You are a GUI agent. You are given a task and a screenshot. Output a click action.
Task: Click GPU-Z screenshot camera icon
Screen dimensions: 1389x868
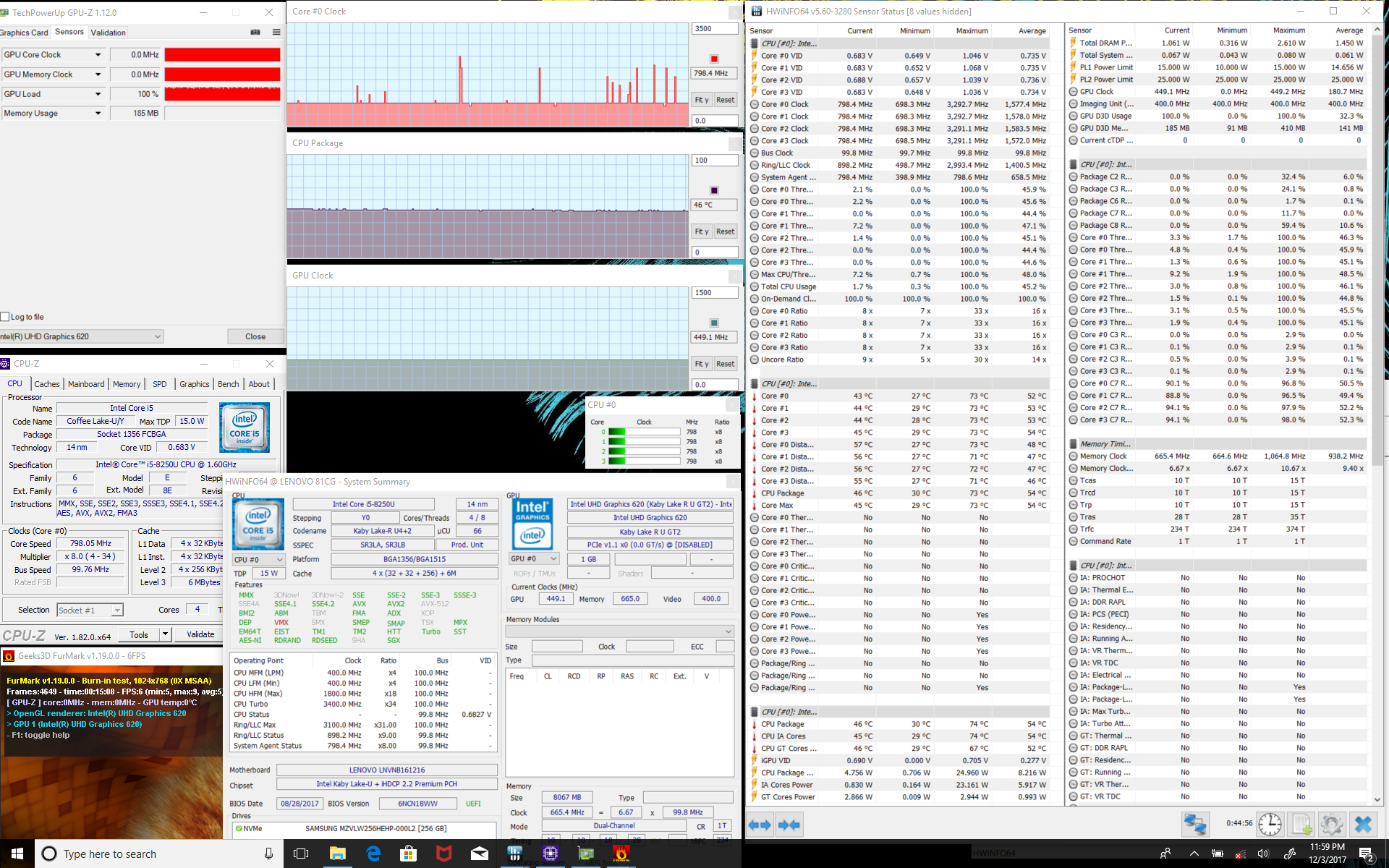[x=255, y=32]
